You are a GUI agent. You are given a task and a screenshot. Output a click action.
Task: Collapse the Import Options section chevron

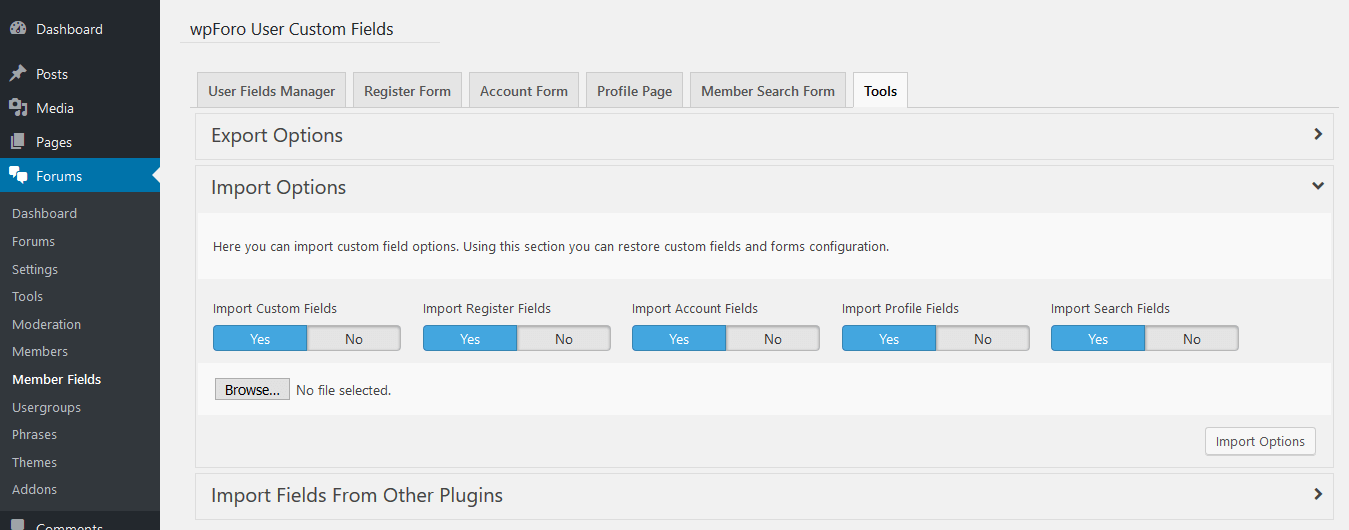tap(1318, 186)
